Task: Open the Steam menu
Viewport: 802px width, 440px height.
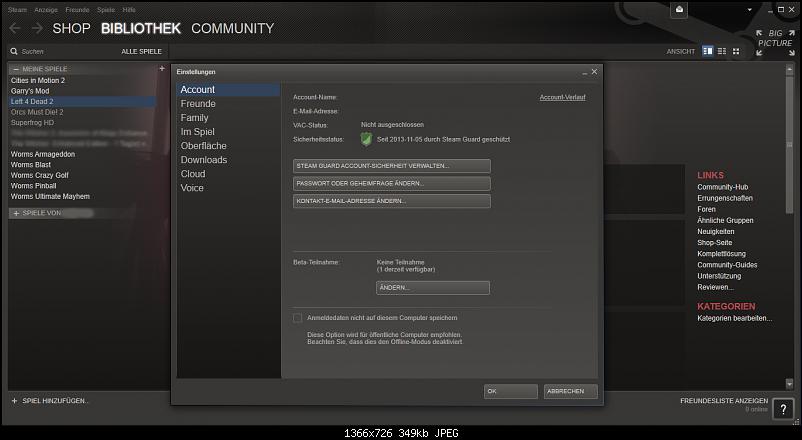Action: (17, 9)
